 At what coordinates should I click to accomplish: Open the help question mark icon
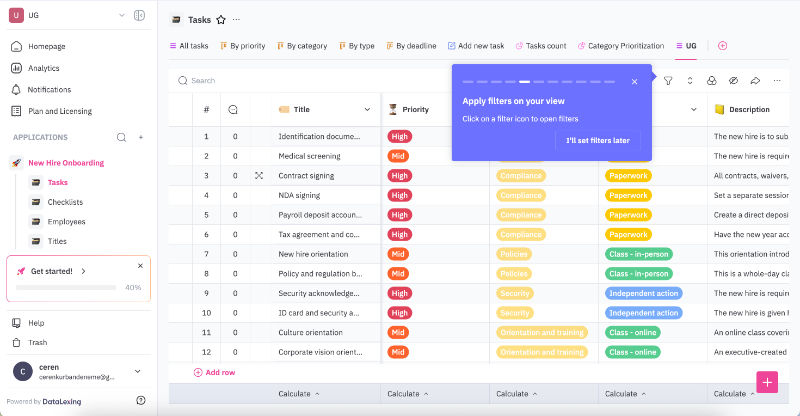[141, 401]
